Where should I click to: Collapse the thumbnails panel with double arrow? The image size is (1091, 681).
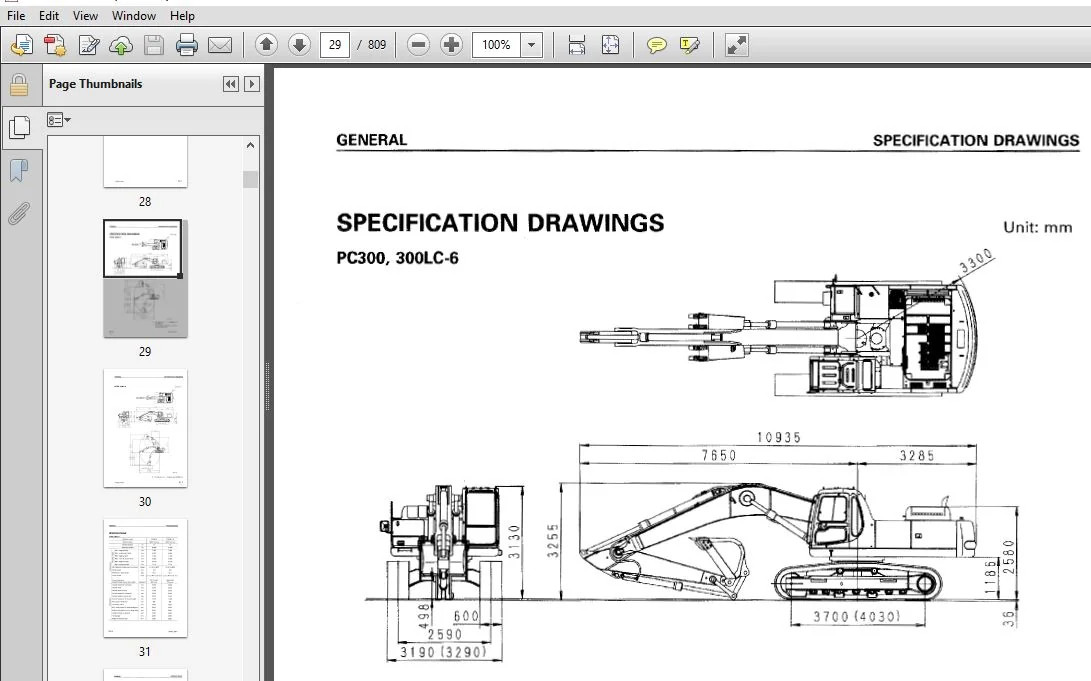[230, 84]
